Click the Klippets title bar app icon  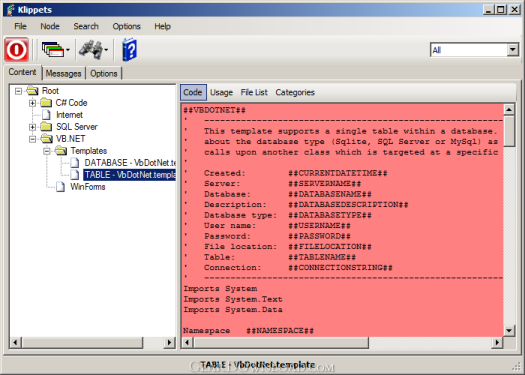click(x=10, y=10)
